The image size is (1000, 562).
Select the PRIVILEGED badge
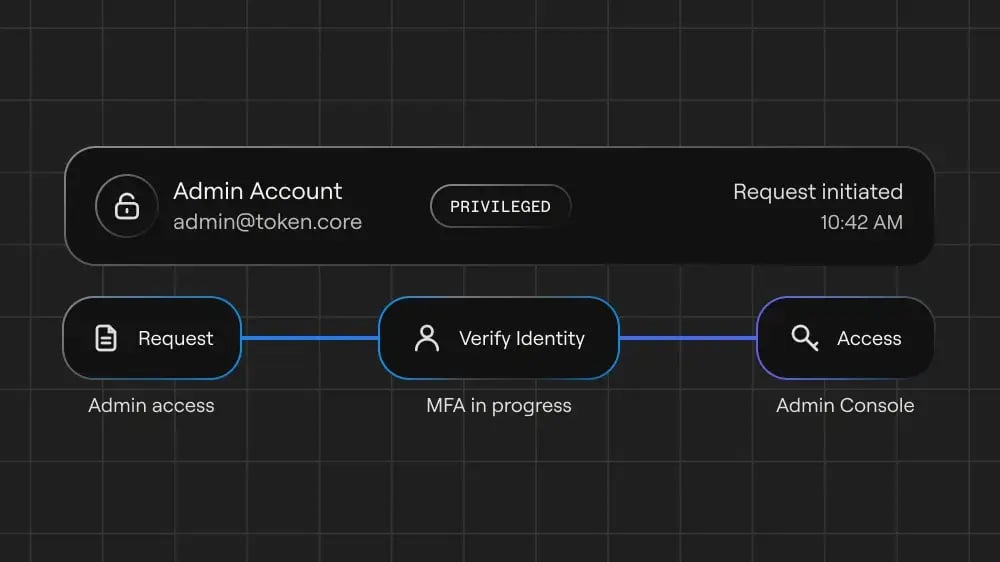(500, 206)
